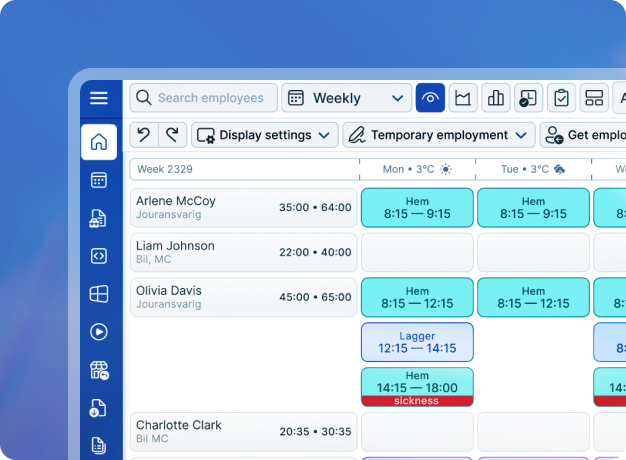This screenshot has height=460, width=626.
Task: Go to Home in sidebar
Action: [98, 142]
